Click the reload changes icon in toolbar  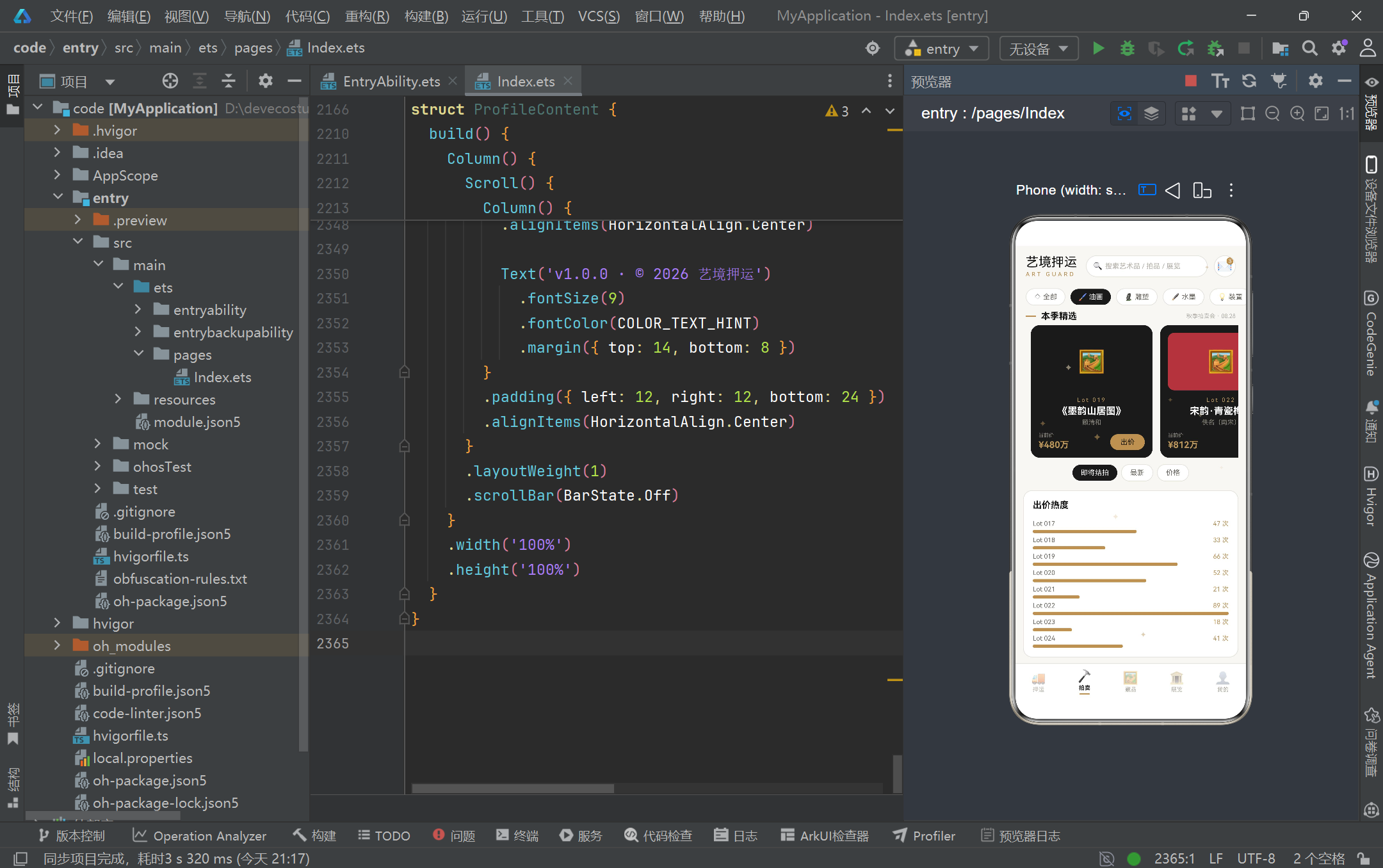(x=1186, y=49)
